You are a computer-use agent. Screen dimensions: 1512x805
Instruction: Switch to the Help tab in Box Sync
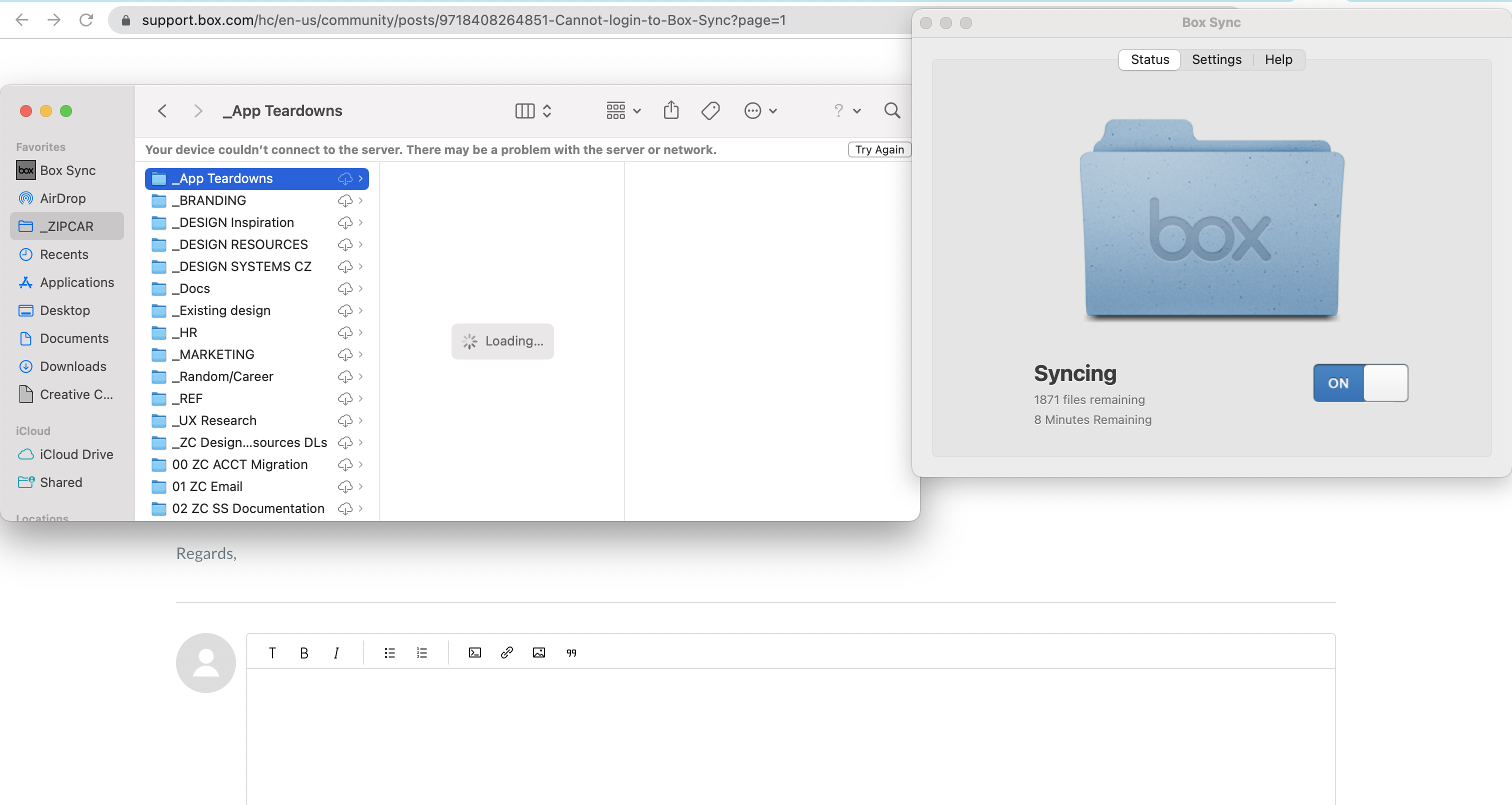coord(1278,59)
